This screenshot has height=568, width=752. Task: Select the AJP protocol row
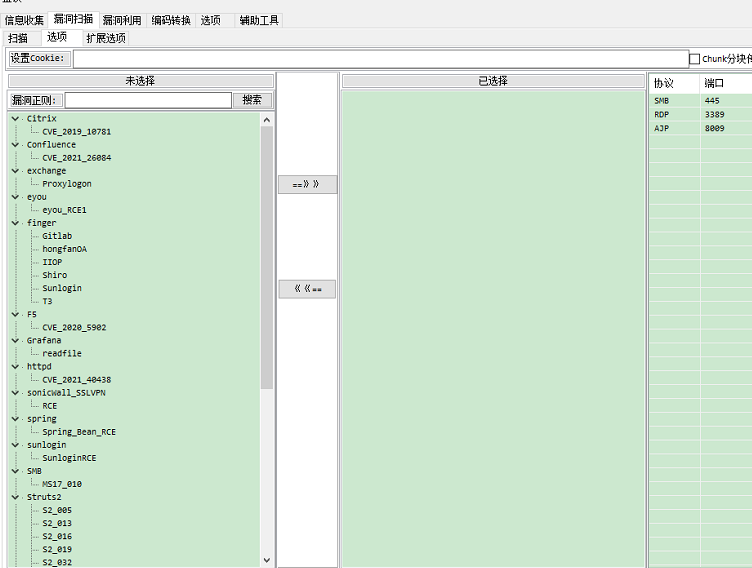[x=701, y=129]
